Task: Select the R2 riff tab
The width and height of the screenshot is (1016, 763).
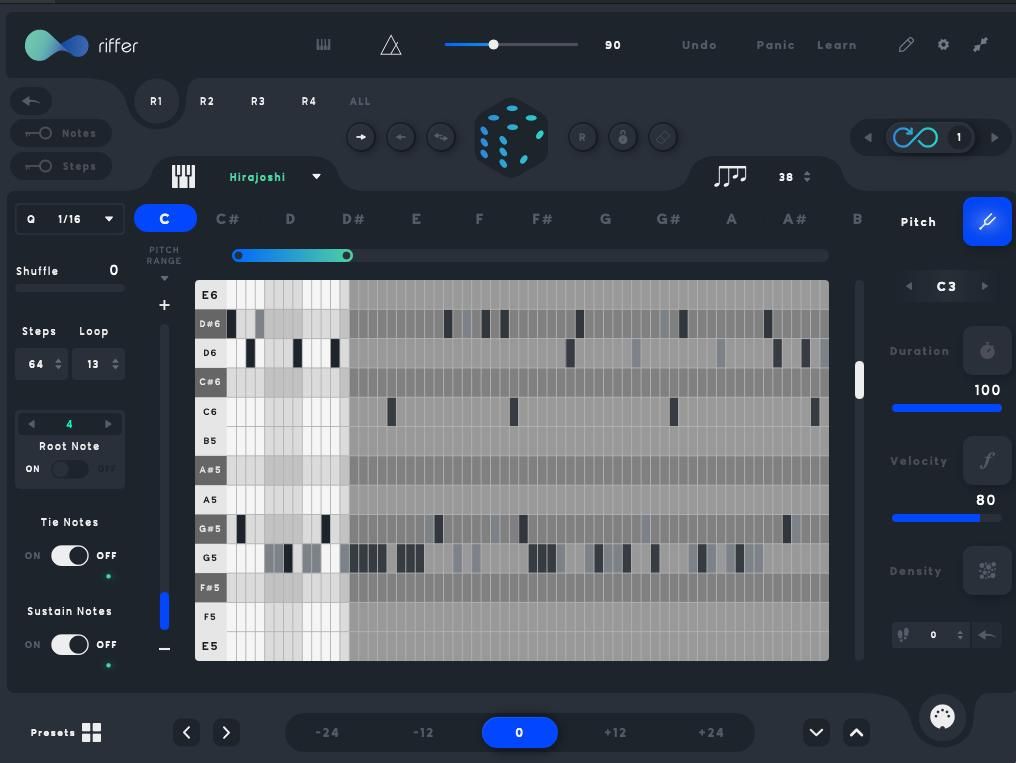Action: pos(207,101)
